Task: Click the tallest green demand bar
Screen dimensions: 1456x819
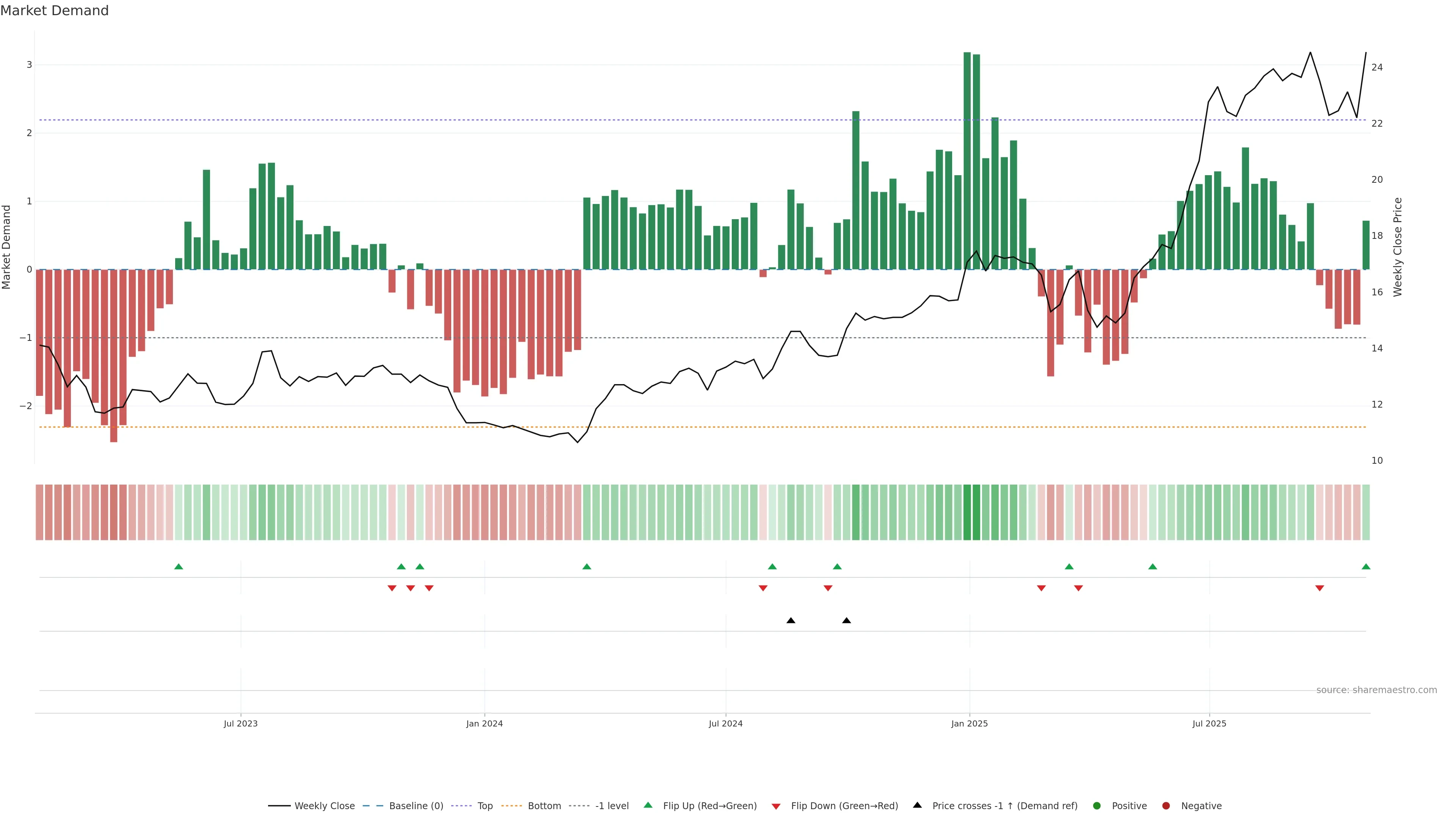Action: tap(967, 161)
